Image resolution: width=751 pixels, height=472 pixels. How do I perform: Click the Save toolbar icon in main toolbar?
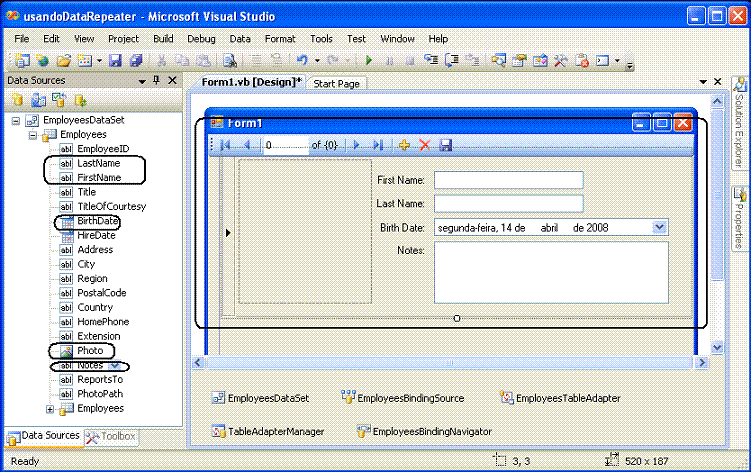point(115,60)
